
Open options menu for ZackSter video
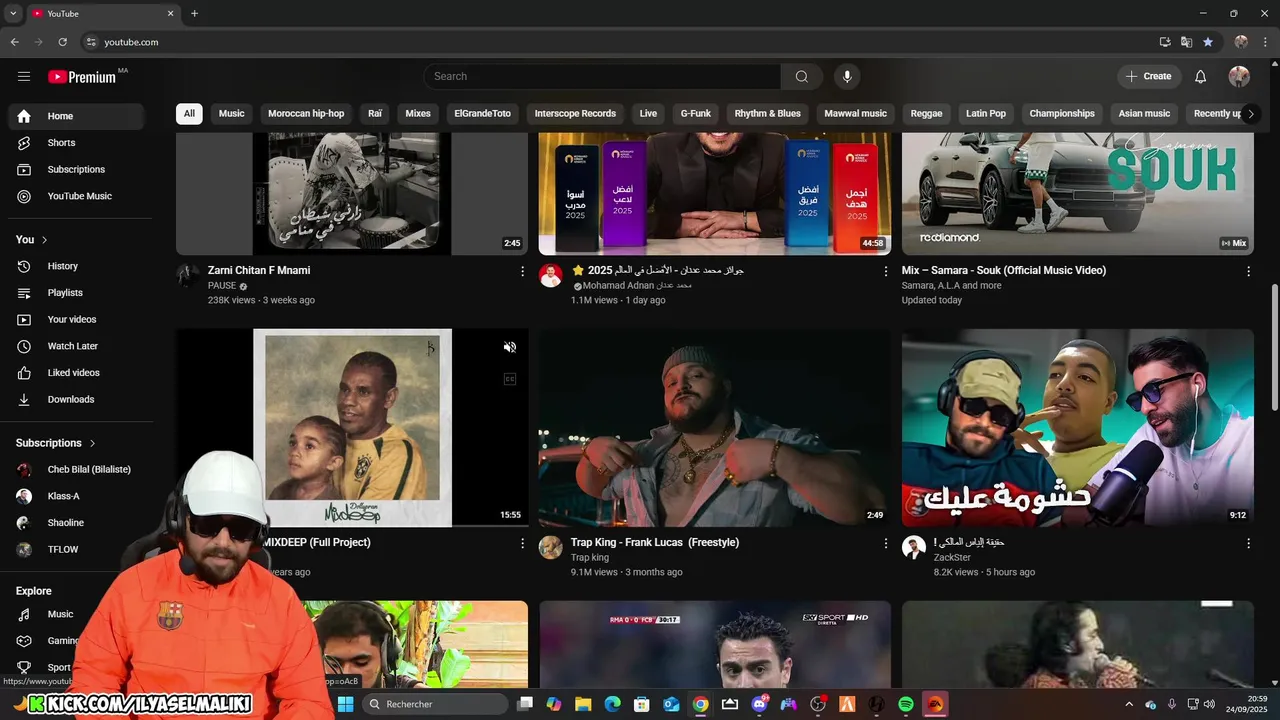click(1248, 543)
